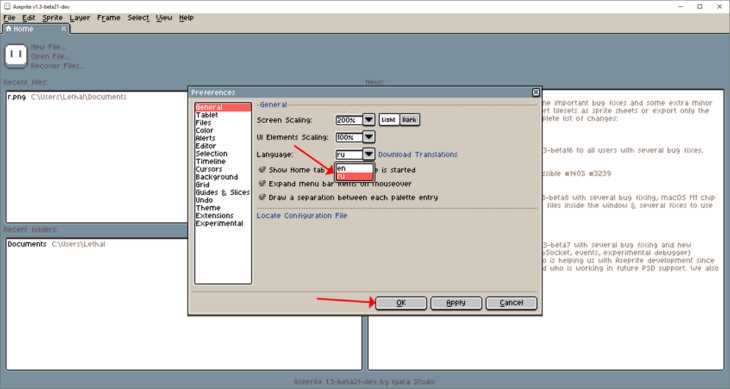
Task: Open the Screen Scaling dropdown arrow
Action: coord(369,120)
